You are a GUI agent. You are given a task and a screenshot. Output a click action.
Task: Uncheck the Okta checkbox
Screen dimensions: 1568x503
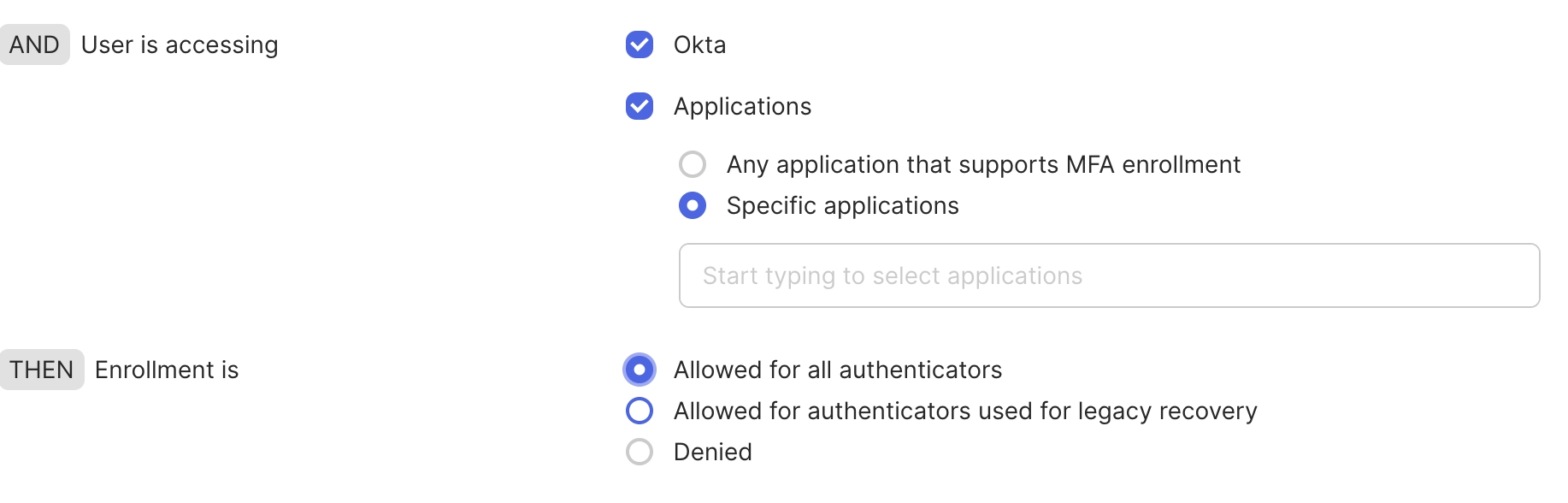pos(640,44)
